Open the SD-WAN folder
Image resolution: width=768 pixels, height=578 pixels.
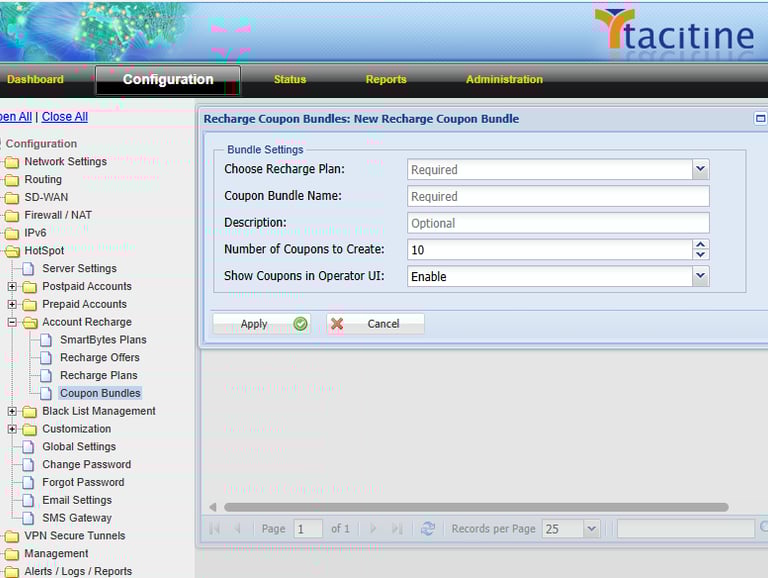pos(46,197)
